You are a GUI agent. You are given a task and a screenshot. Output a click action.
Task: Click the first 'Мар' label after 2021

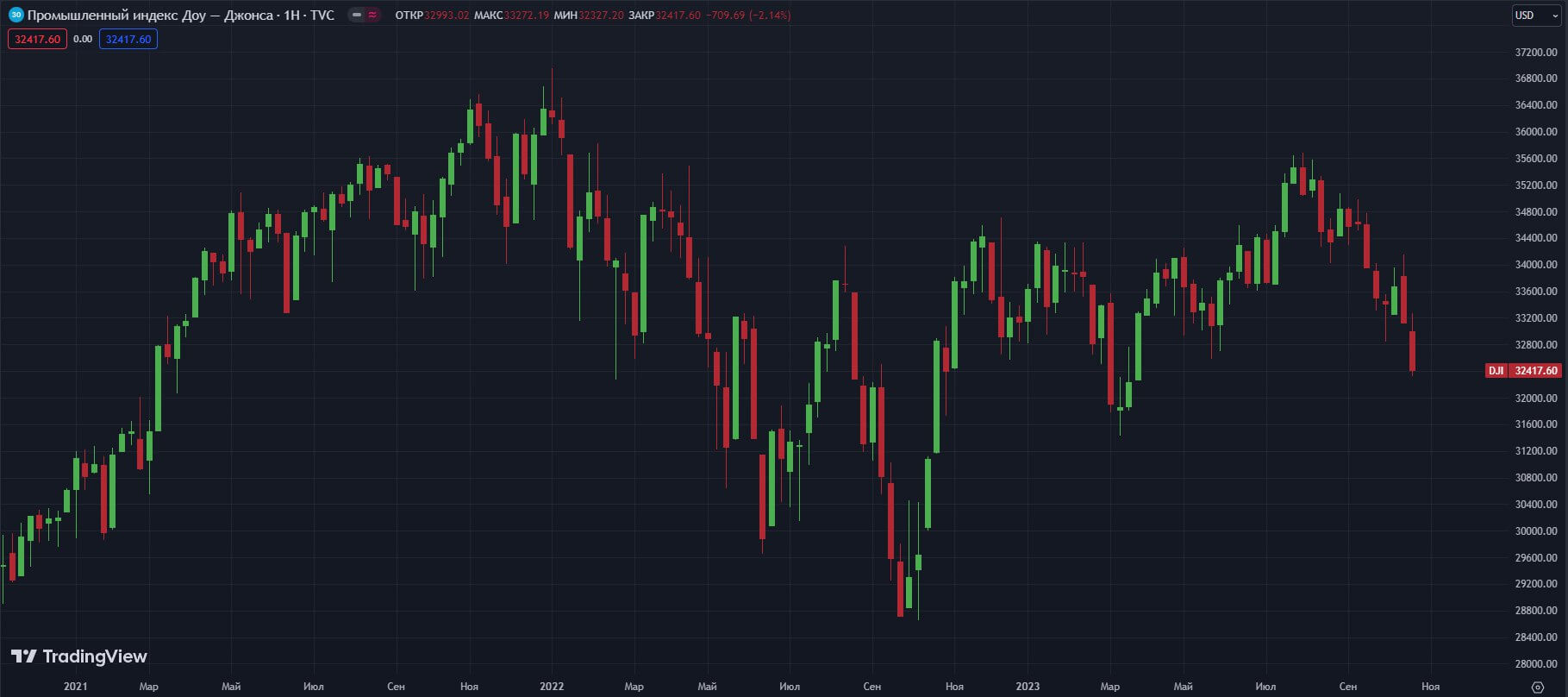point(148,687)
